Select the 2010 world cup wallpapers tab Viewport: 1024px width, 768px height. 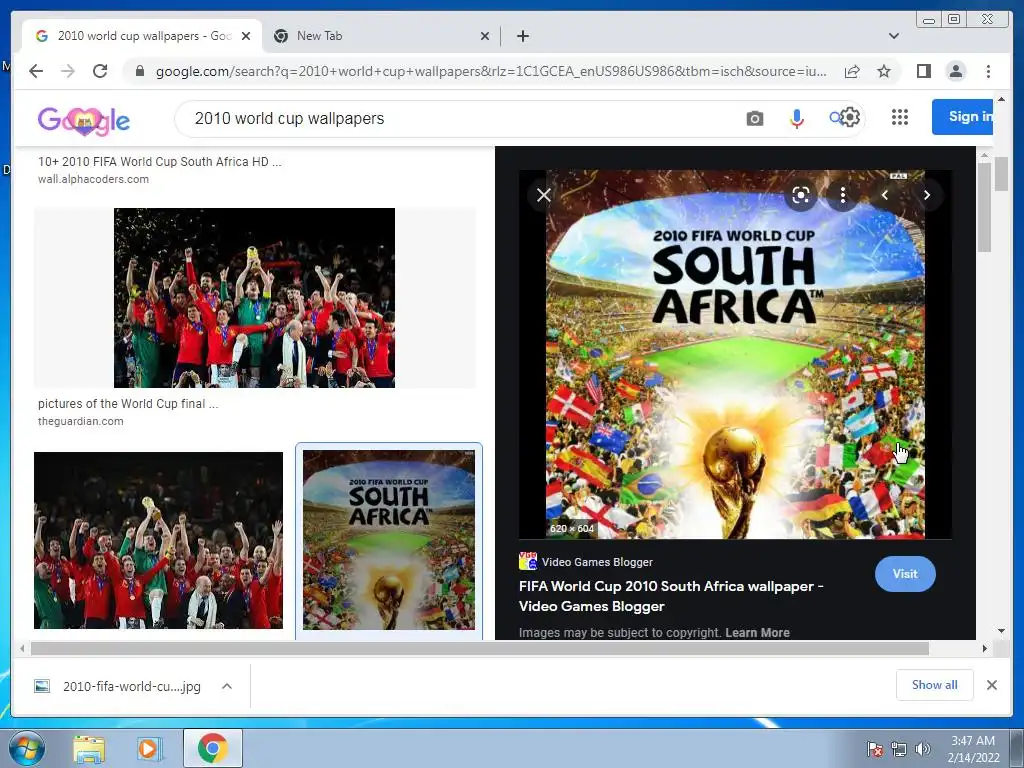click(142, 36)
